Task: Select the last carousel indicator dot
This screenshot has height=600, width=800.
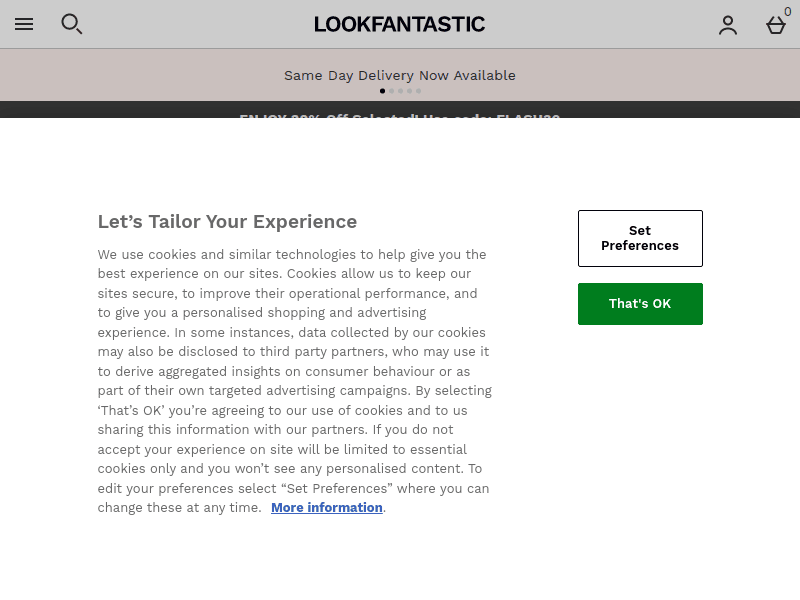Action: [x=418, y=91]
